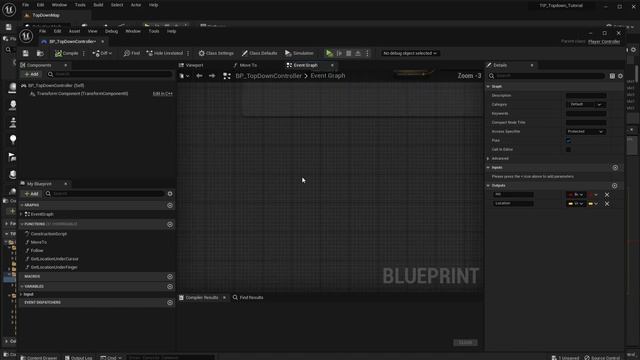Open the blueprint editor File menu

(x=42, y=31)
